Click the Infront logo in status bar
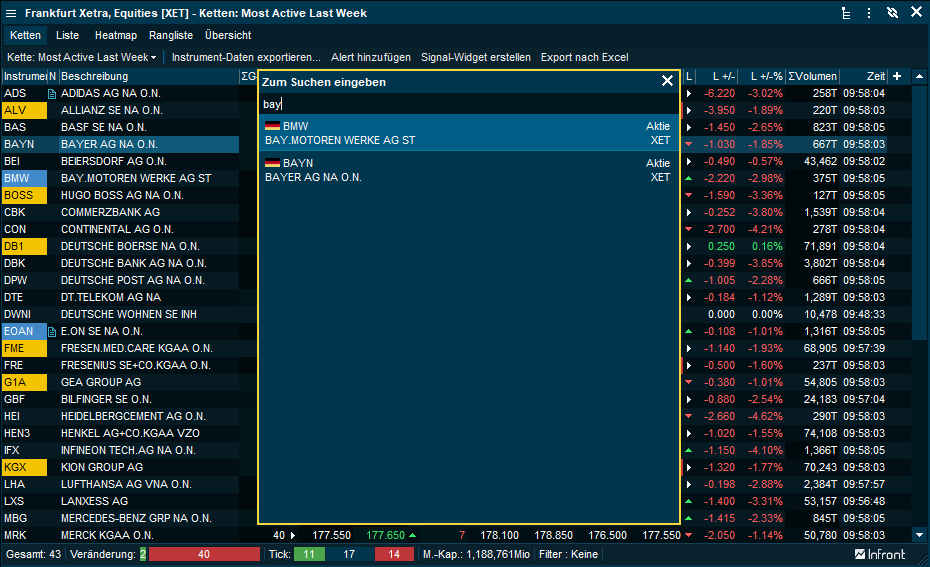This screenshot has width=930, height=567. [880, 554]
